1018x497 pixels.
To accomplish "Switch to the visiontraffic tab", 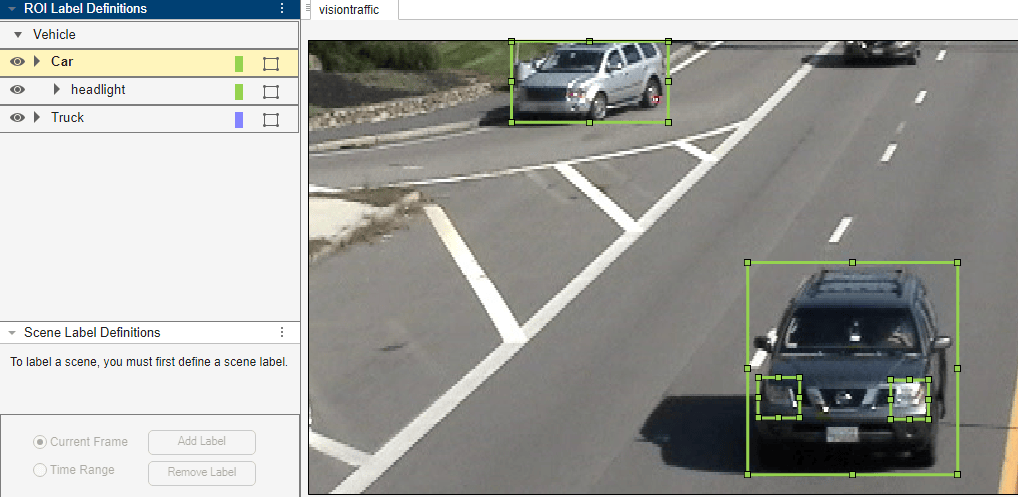I will (349, 10).
